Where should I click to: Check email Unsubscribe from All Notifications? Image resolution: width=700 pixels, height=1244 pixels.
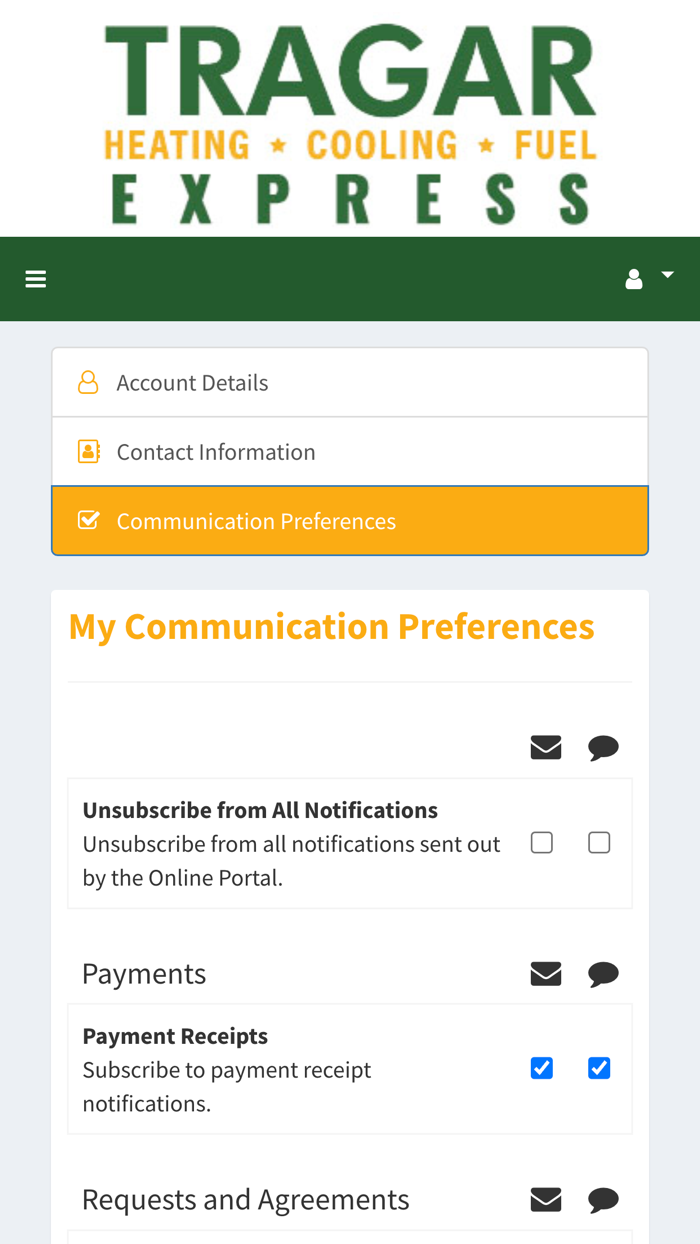click(x=542, y=843)
